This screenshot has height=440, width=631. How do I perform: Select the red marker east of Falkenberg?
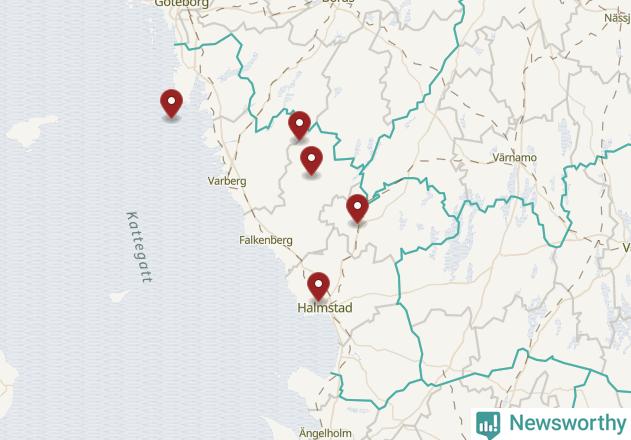[357, 209]
